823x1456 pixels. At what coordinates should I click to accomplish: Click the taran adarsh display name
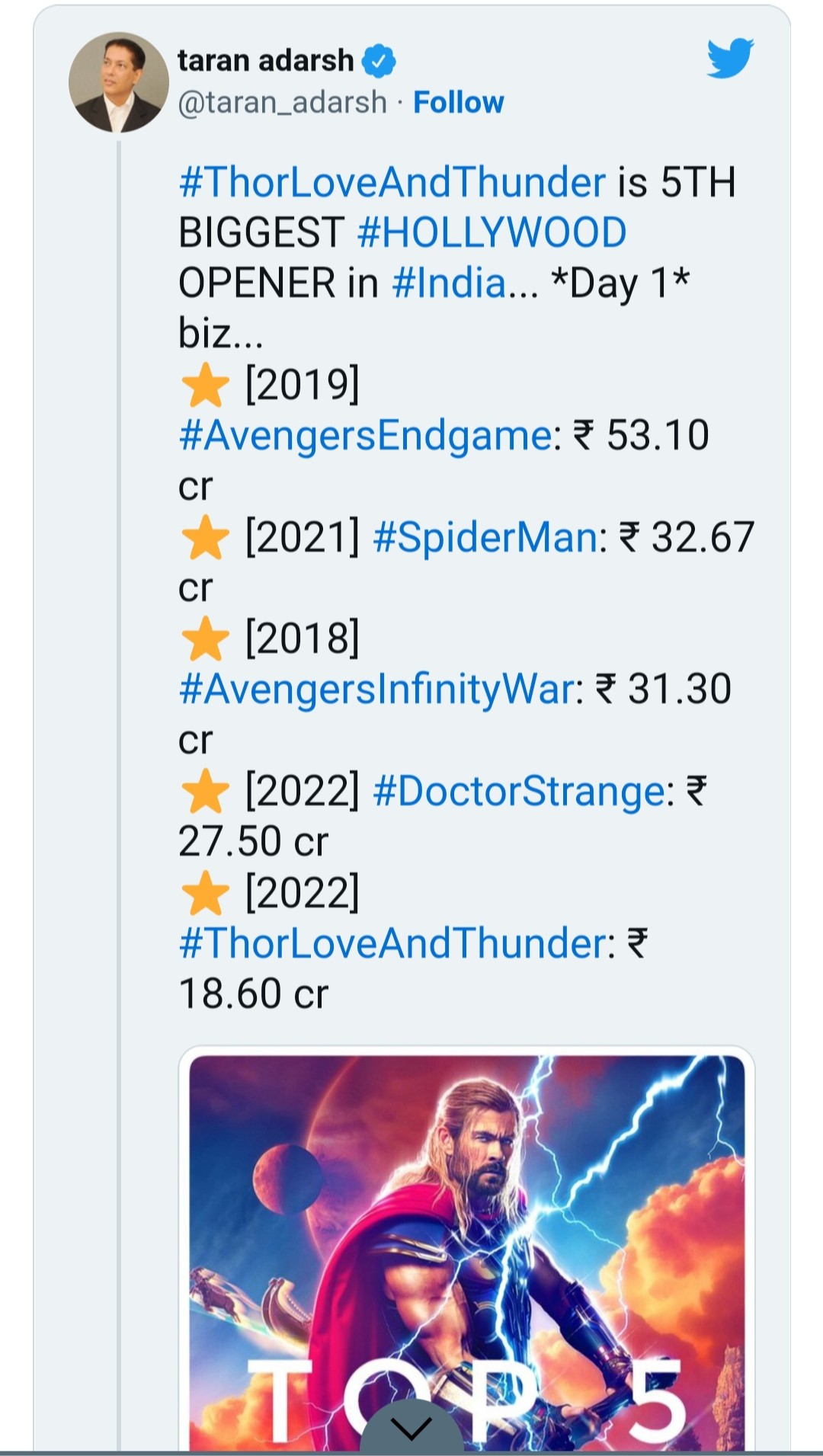click(x=266, y=61)
